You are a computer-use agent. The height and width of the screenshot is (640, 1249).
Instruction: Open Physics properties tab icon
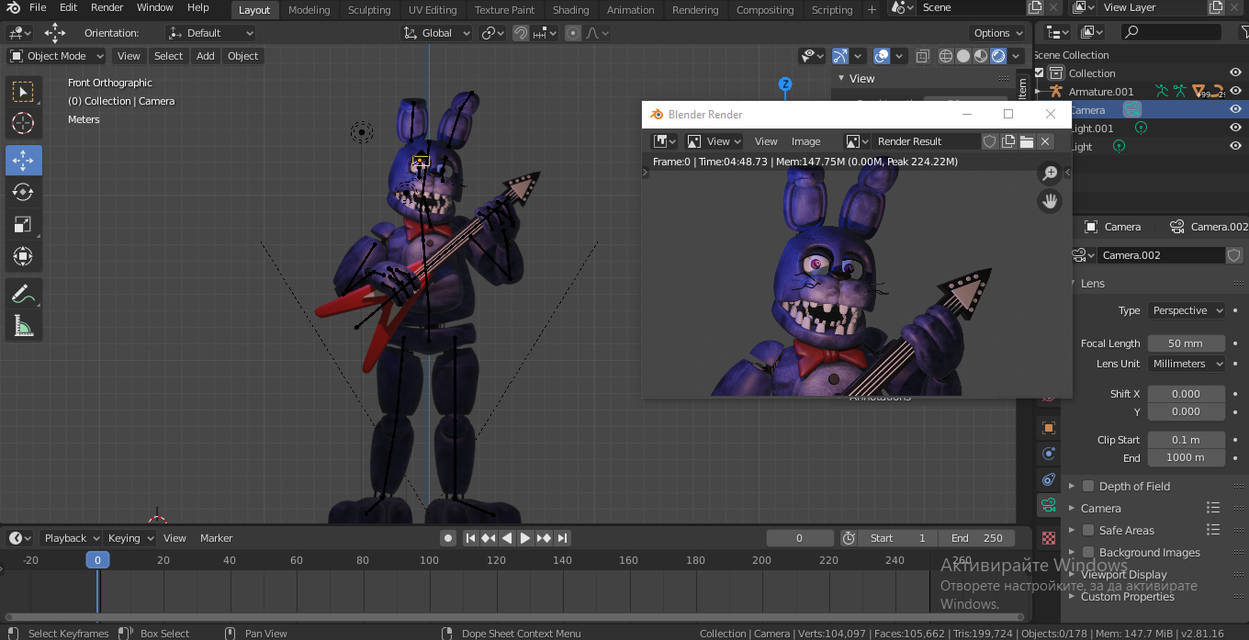1048,454
